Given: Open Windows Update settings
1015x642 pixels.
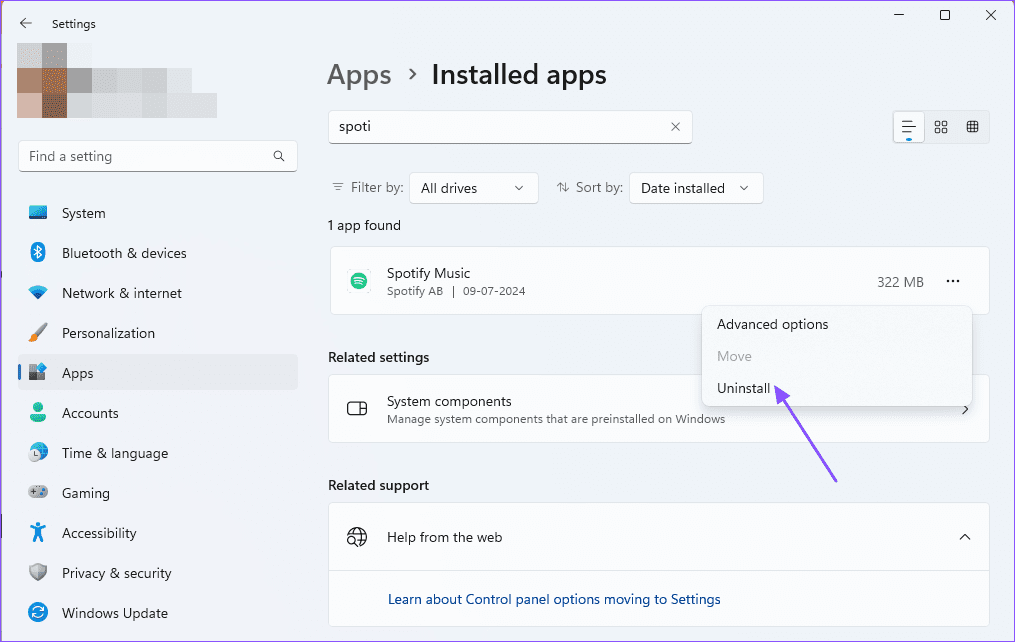Looking at the screenshot, I should pos(158,613).
